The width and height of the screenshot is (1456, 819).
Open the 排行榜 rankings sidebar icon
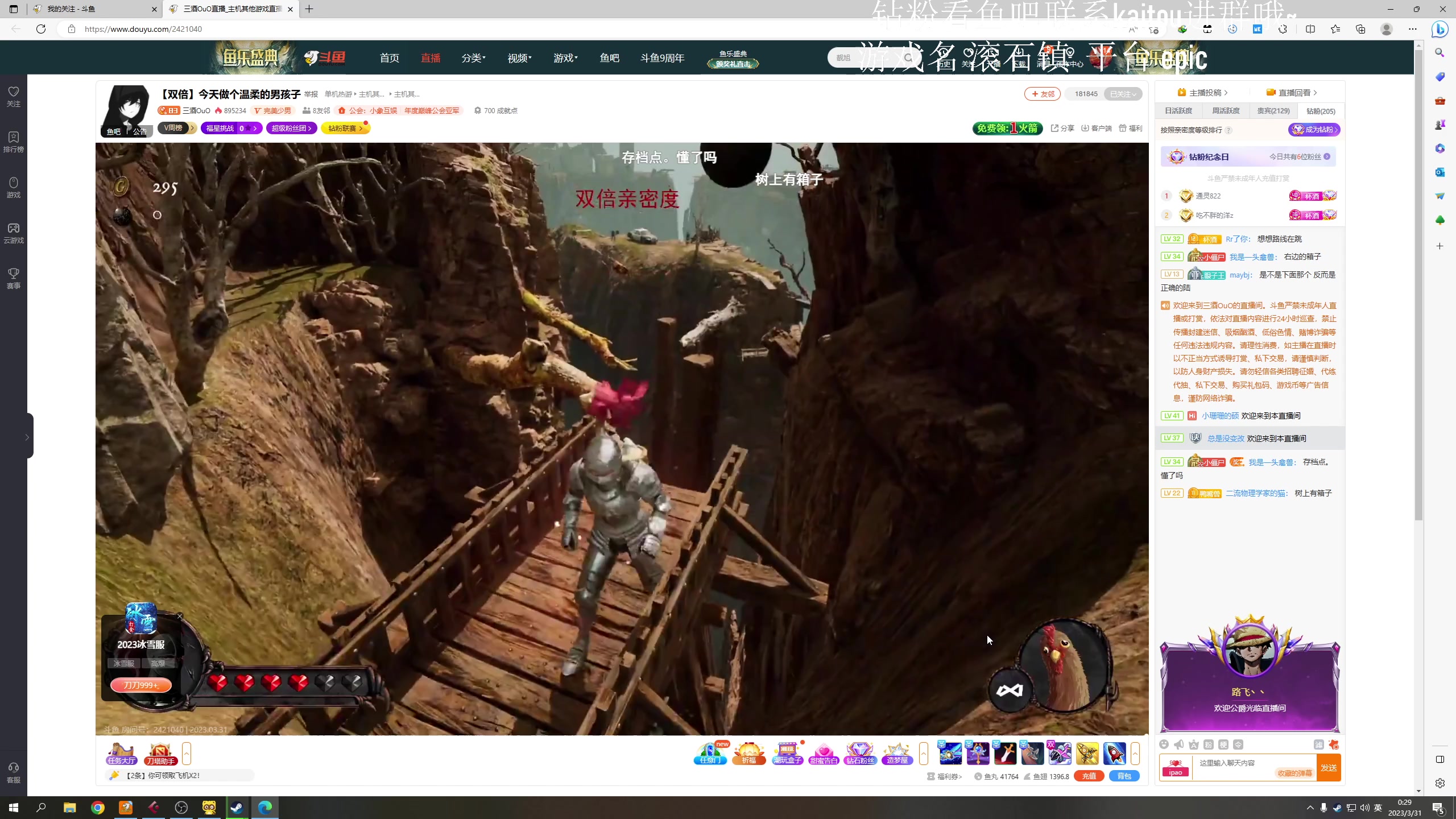14,142
